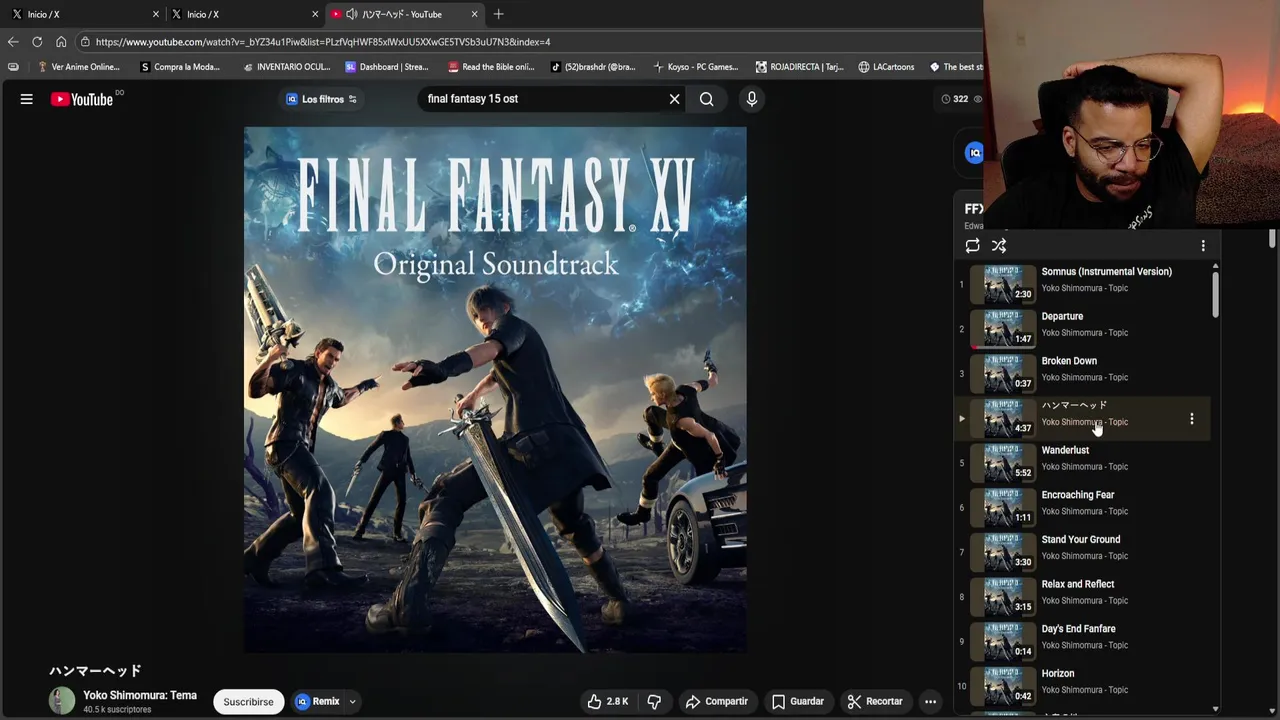The image size is (1280, 720).
Task: Run search with magnifier button
Action: [x=707, y=99]
